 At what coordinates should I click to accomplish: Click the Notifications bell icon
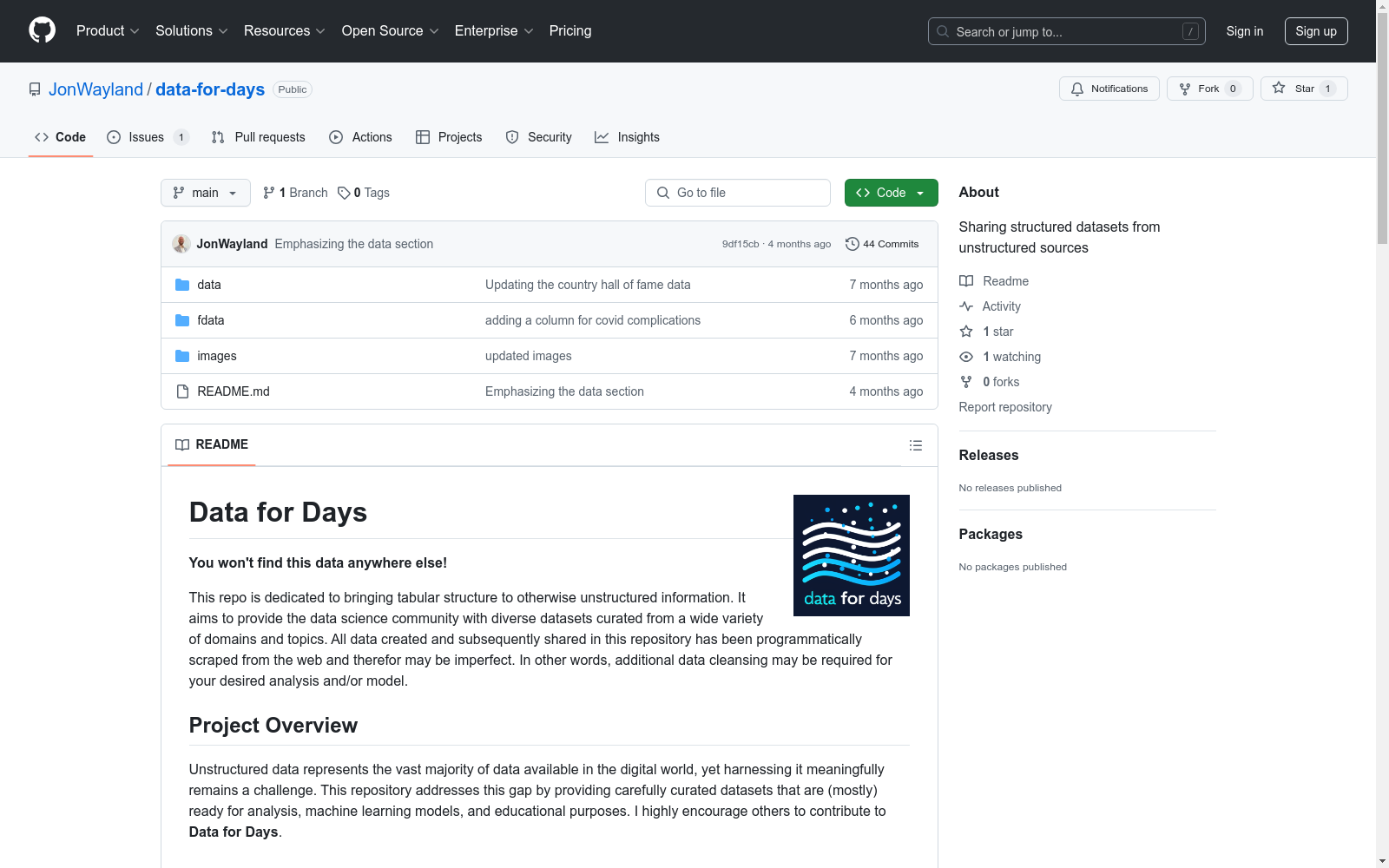point(1077,89)
